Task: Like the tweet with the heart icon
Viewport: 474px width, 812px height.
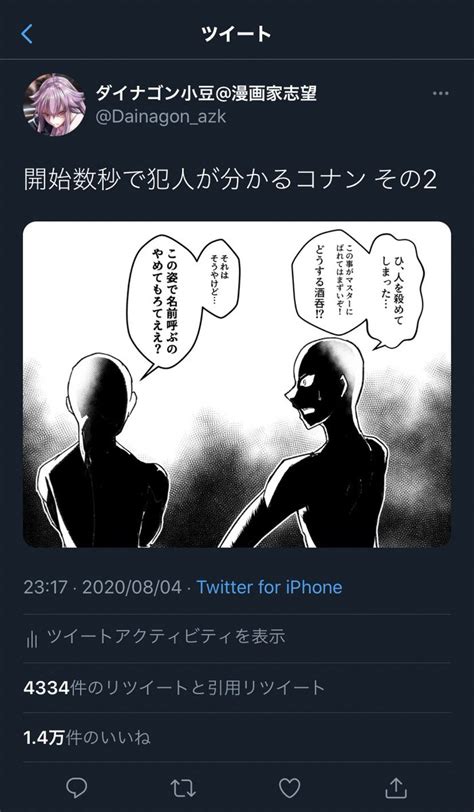Action: 290,788
